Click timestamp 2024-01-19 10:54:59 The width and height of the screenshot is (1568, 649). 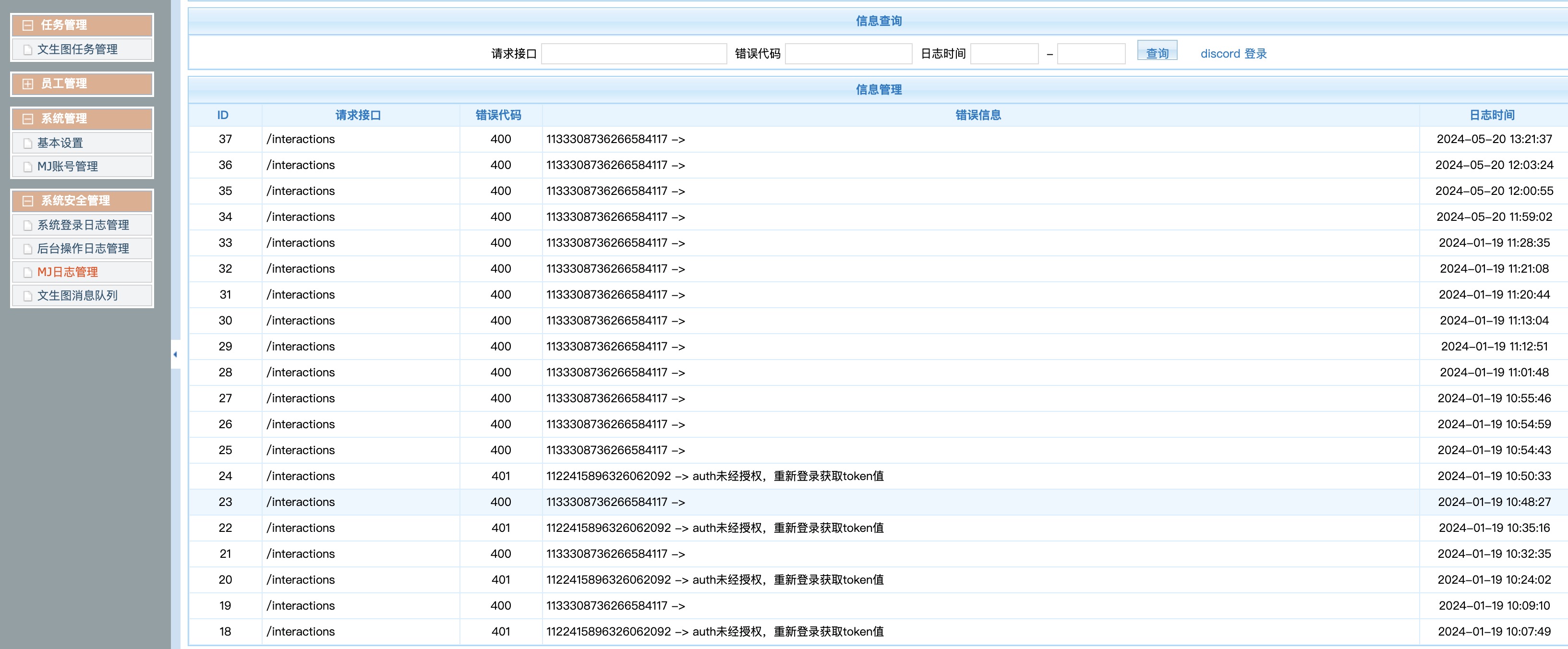1495,424
